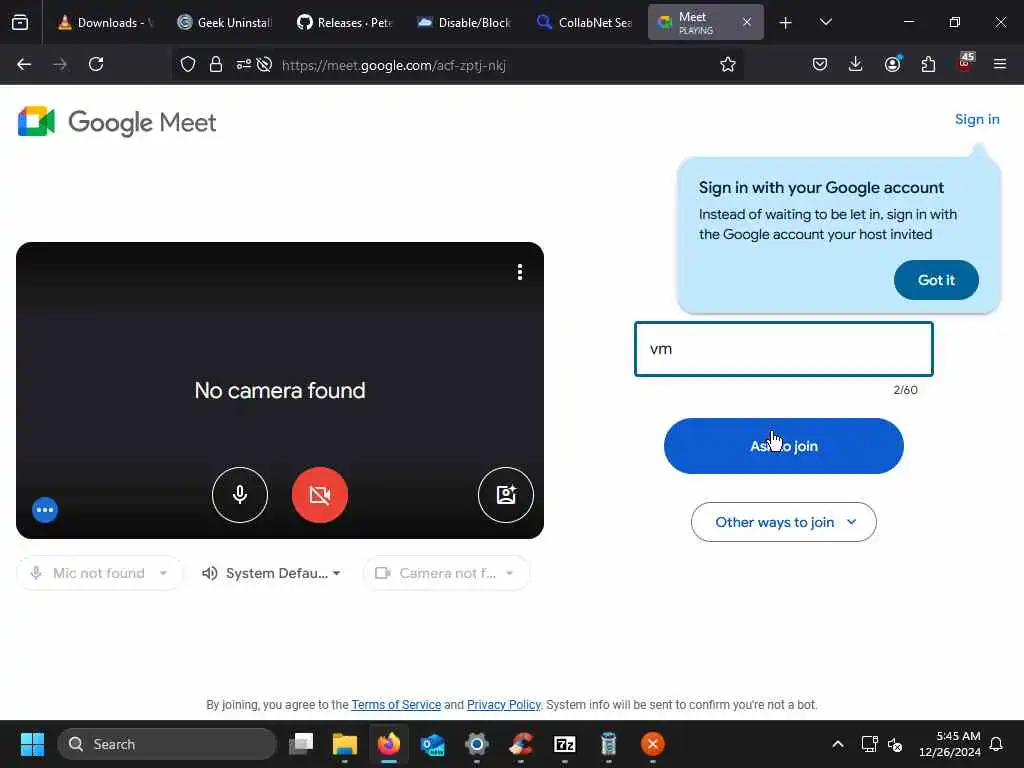Show hidden system tray icons
1024x768 pixels.
point(838,744)
